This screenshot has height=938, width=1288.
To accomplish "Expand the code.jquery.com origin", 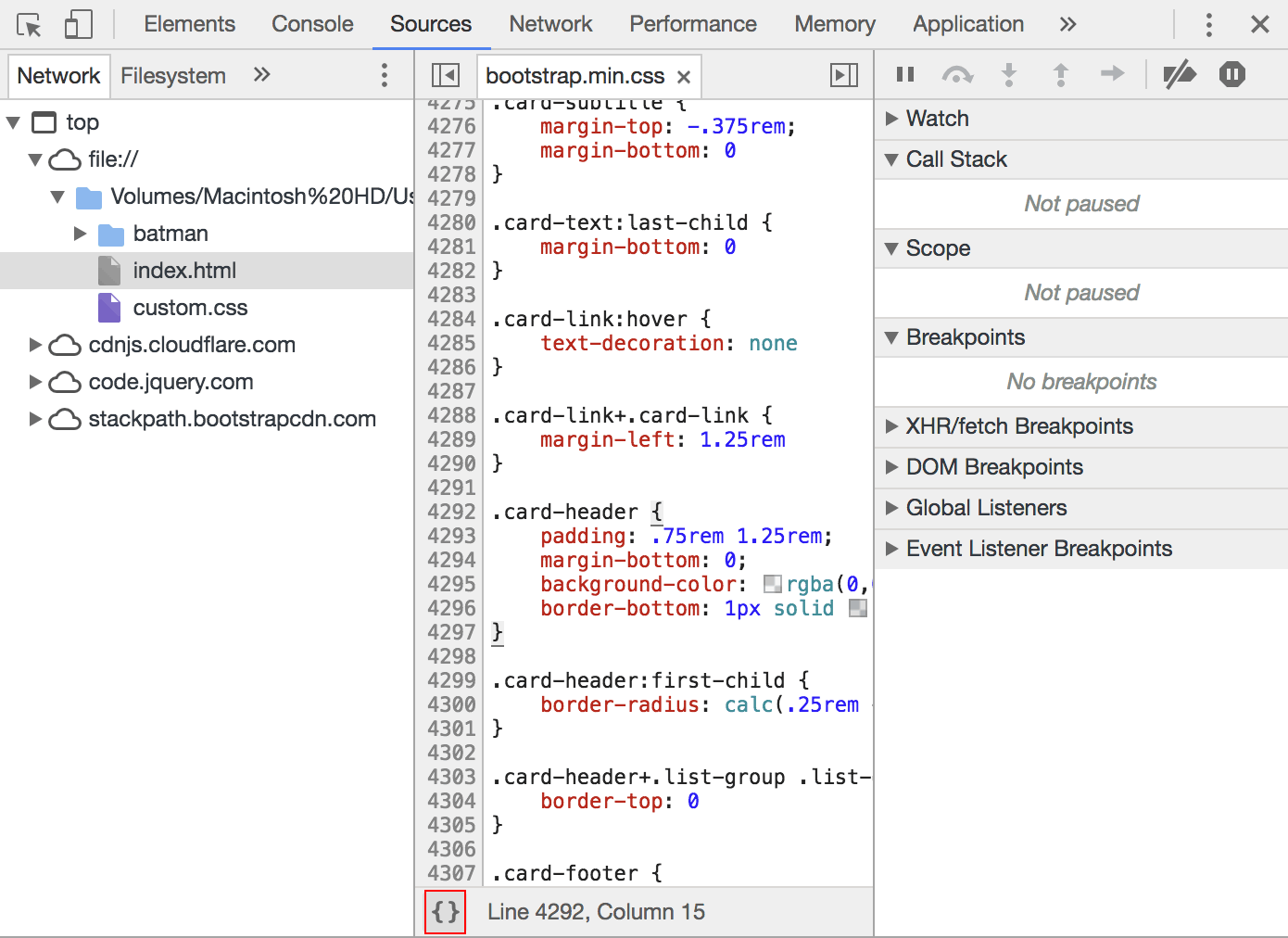I will (x=36, y=382).
